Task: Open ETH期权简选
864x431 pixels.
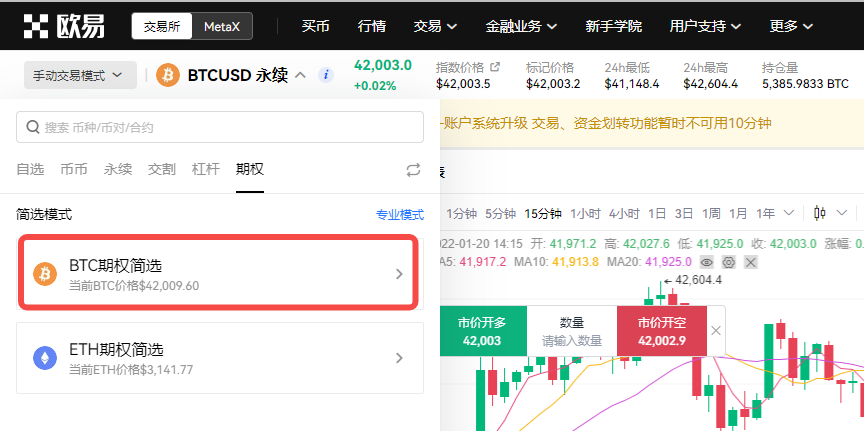Action: (220, 358)
